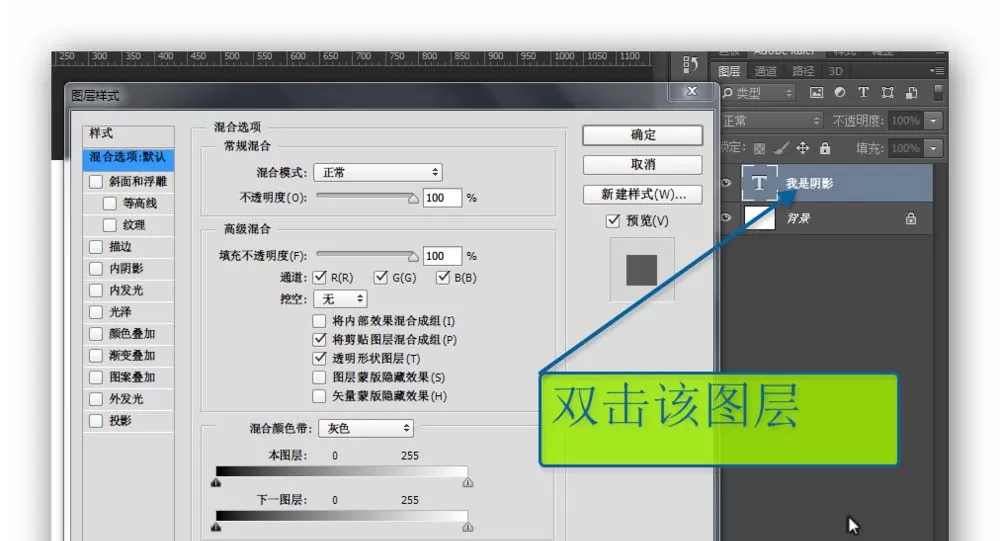
Task: Uncheck the R(R) channel checkbox
Action: (320, 278)
